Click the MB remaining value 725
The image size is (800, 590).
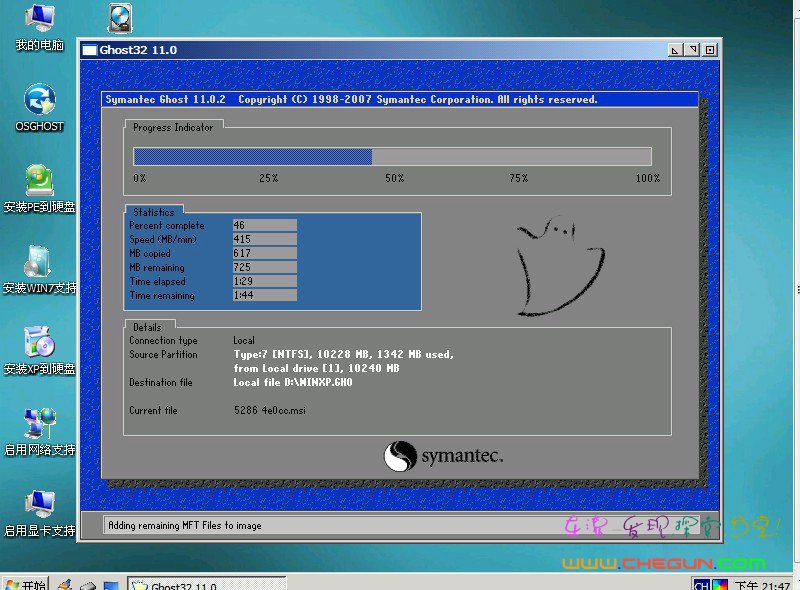pos(264,267)
